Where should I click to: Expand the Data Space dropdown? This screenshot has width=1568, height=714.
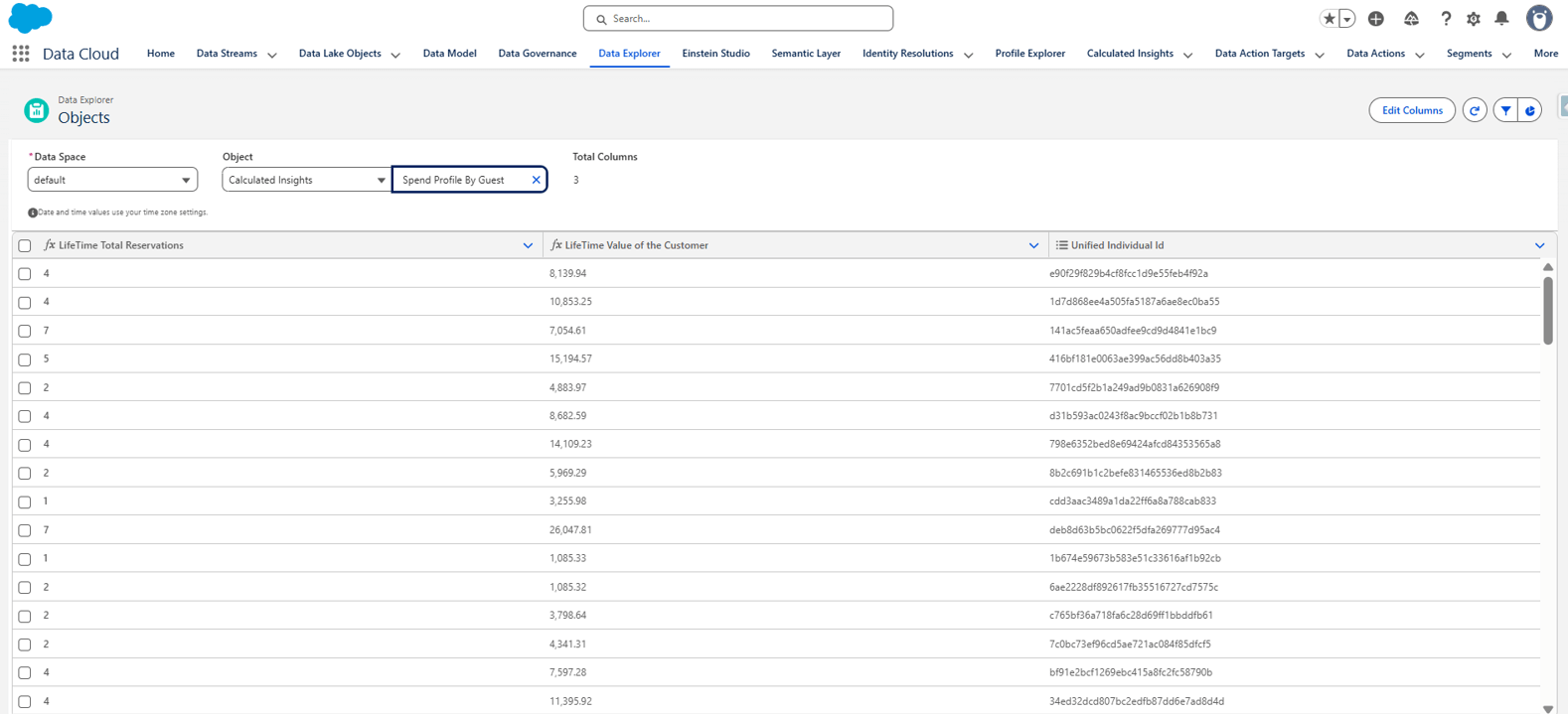(x=112, y=180)
